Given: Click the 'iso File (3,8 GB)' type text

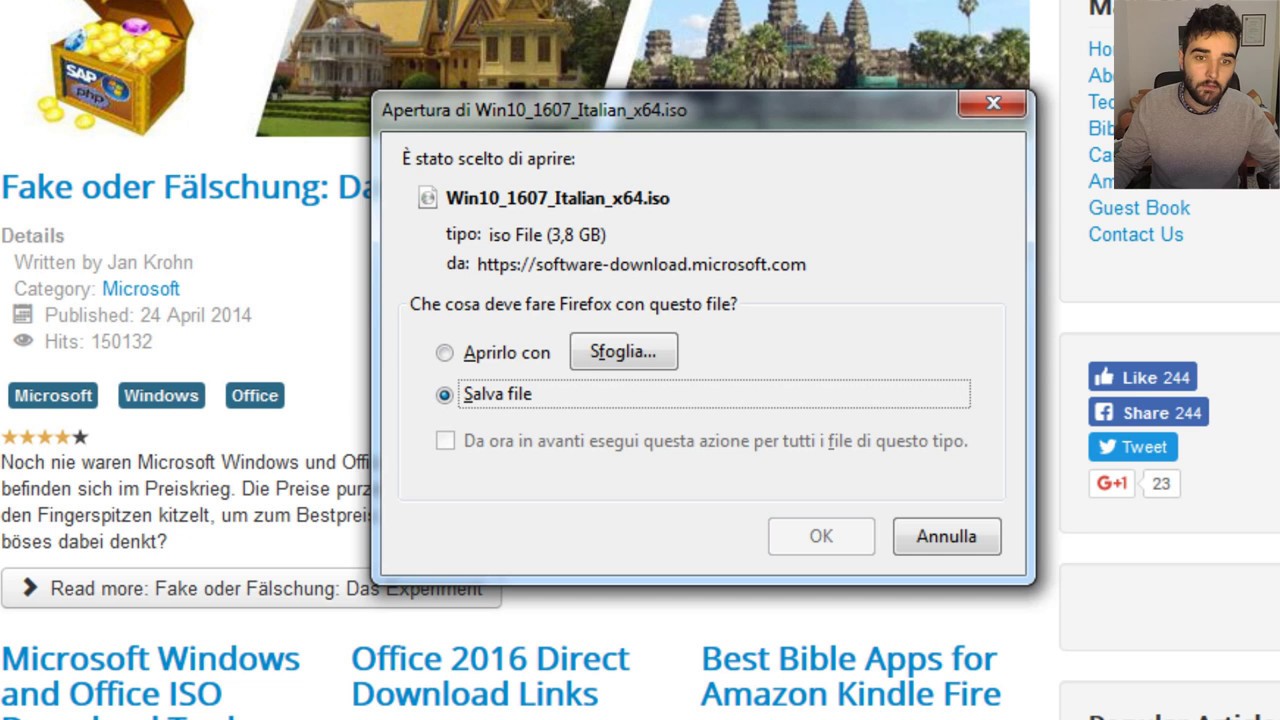Looking at the screenshot, I should [547, 235].
